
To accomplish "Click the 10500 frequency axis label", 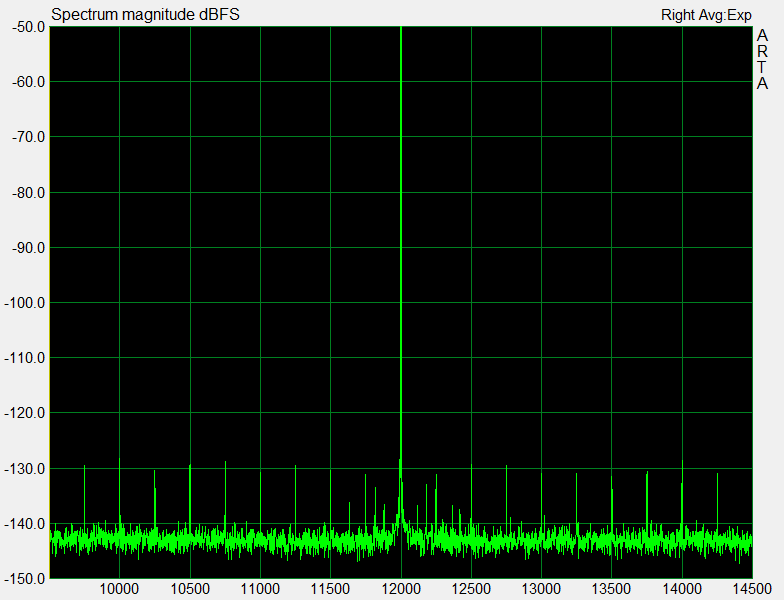I will click(x=190, y=589).
